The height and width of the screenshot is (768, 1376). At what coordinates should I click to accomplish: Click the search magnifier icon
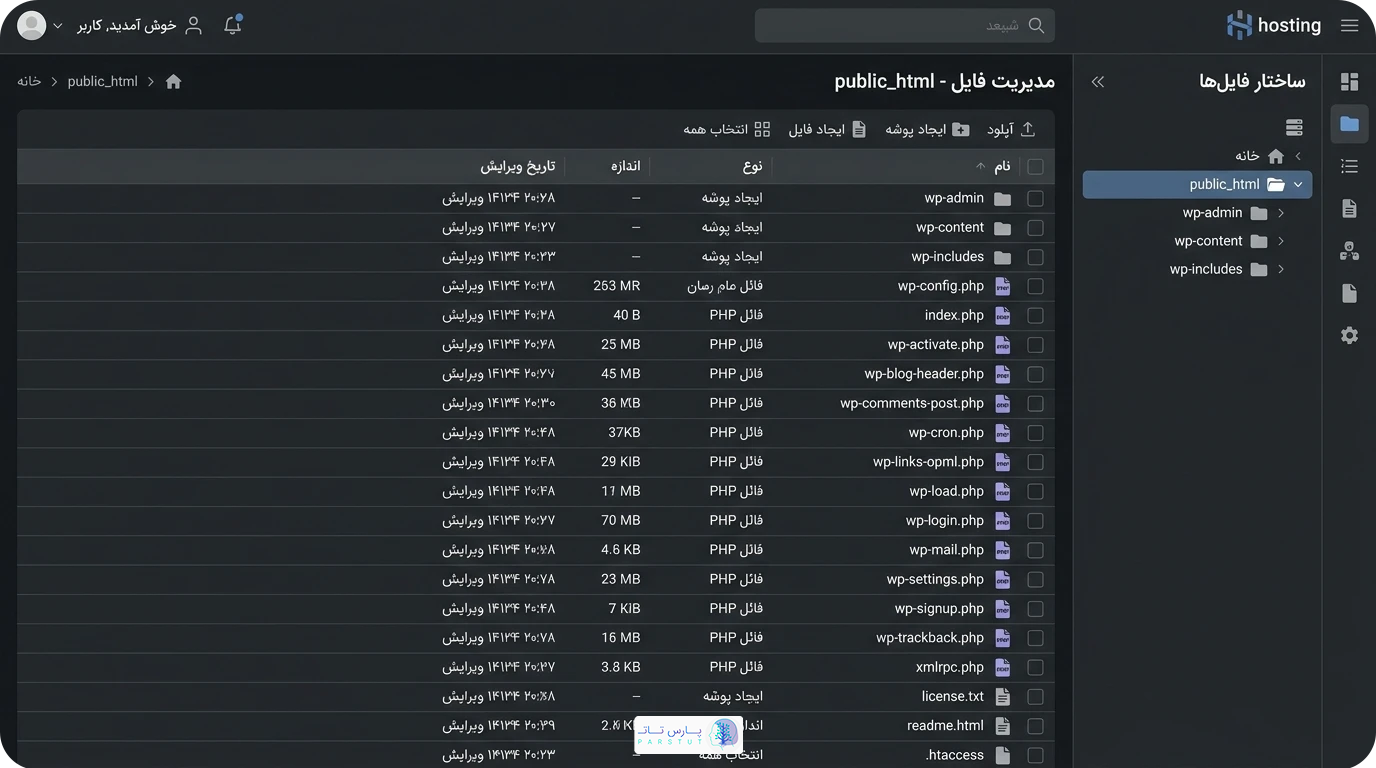tap(1036, 26)
